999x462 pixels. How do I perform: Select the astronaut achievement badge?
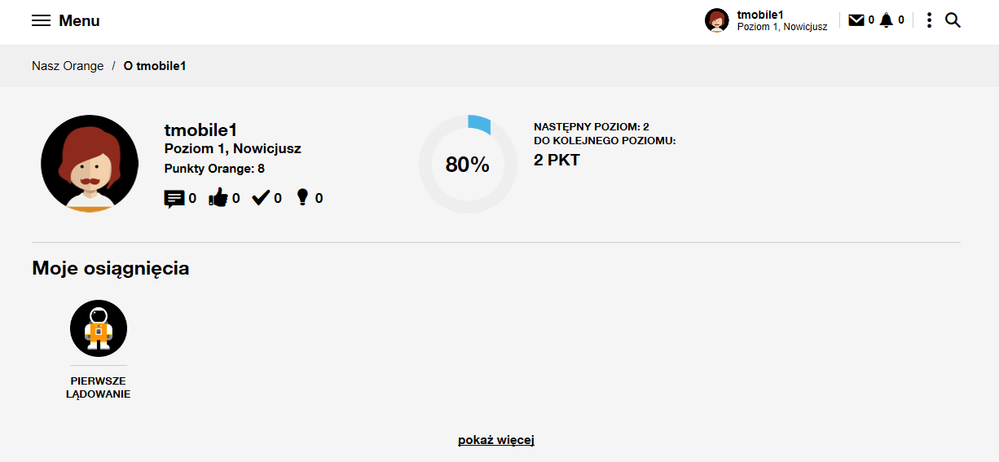click(98, 328)
